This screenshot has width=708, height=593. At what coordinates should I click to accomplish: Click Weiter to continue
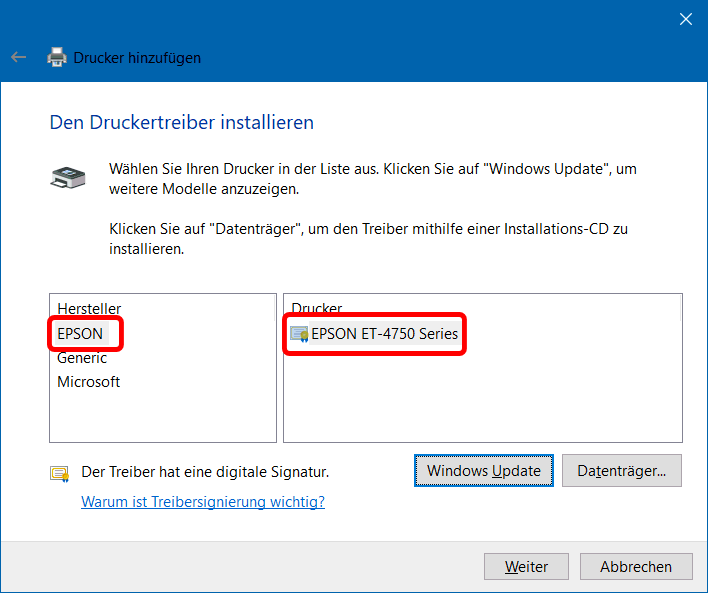tap(526, 567)
